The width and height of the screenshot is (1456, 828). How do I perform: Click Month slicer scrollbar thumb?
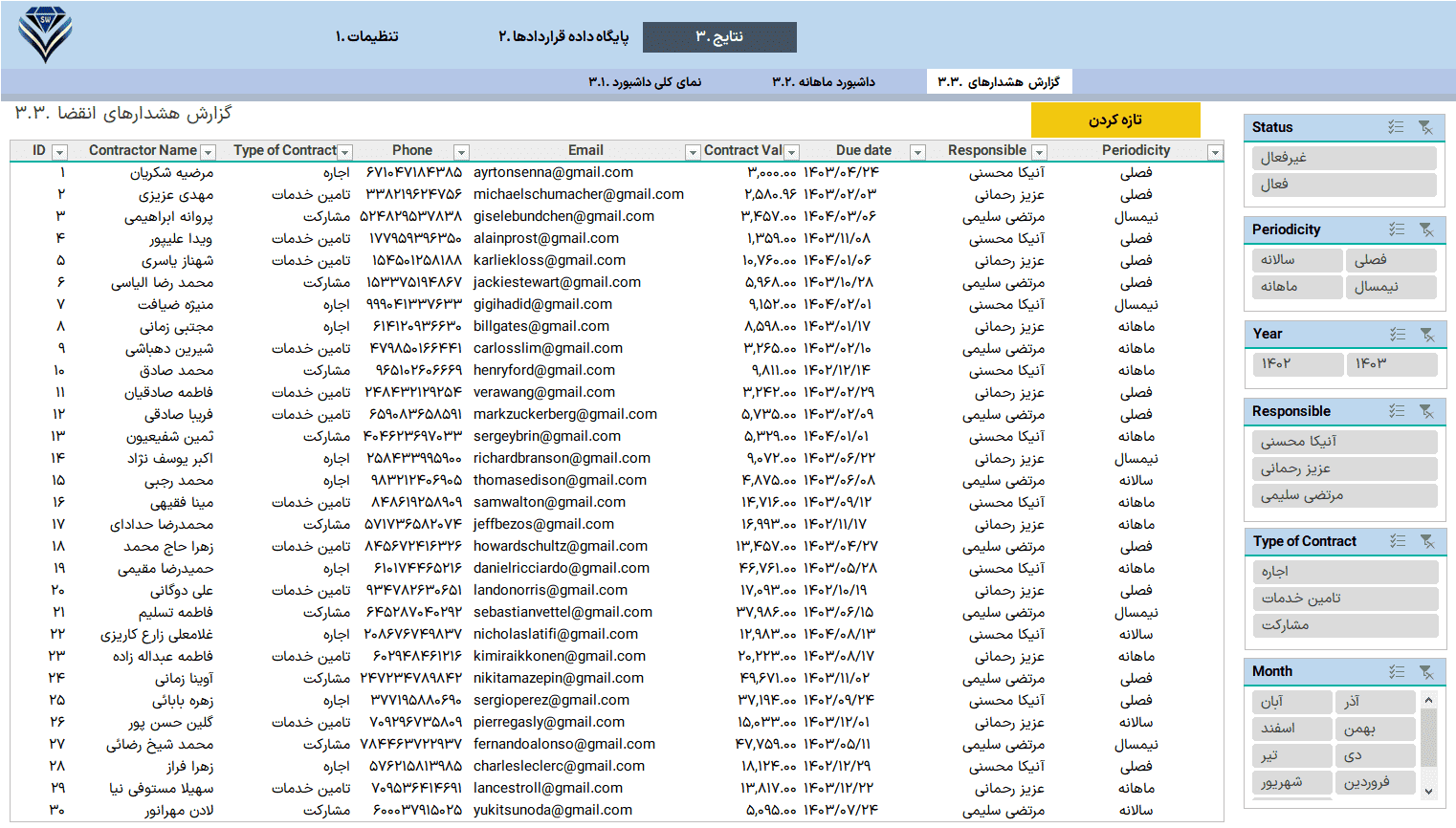(1428, 736)
